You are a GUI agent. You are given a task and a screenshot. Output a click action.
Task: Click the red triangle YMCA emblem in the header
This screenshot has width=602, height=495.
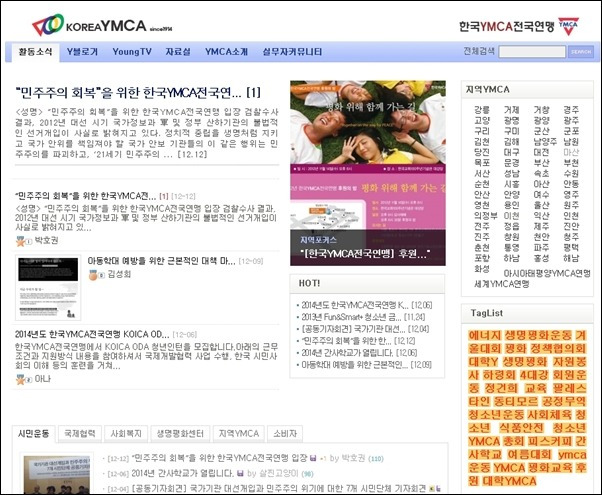[568, 26]
